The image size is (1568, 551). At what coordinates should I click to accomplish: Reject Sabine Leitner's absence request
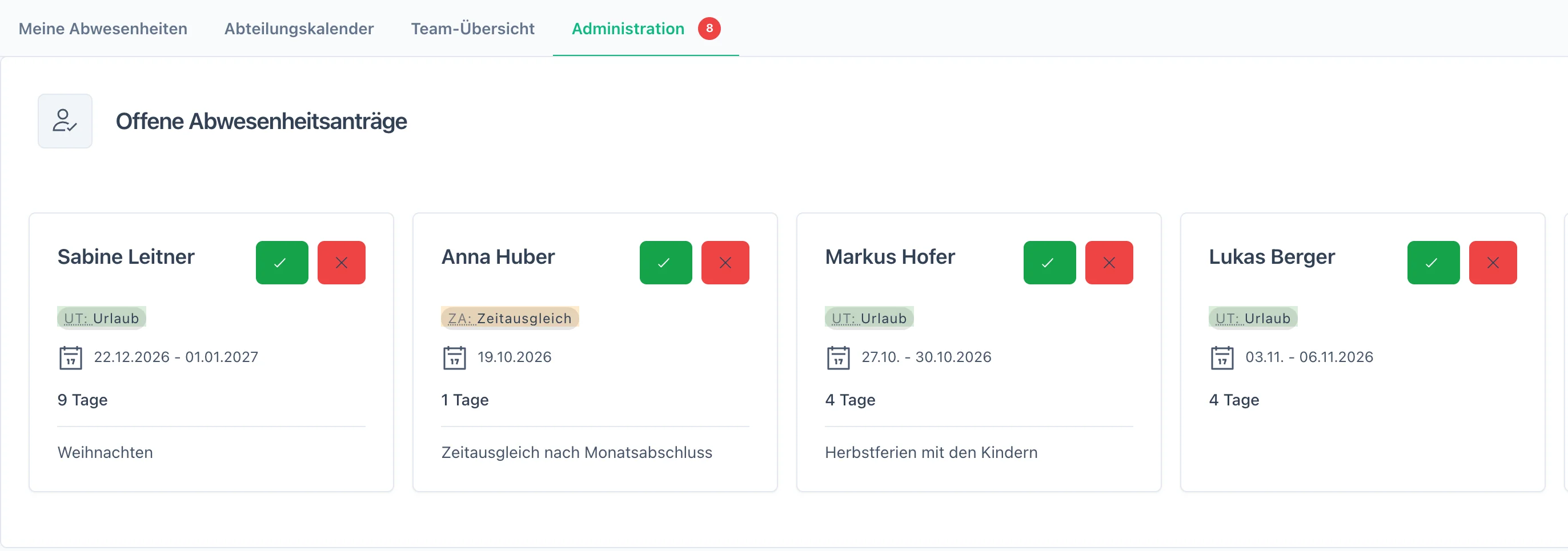click(x=342, y=263)
